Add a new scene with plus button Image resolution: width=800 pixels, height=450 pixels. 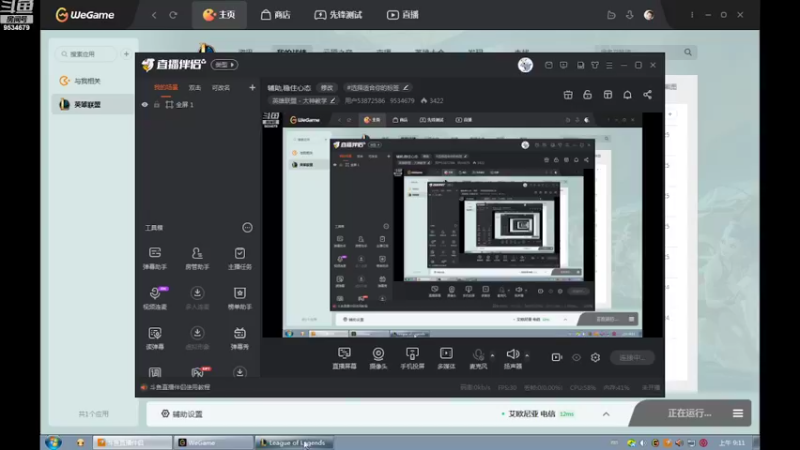(x=252, y=88)
